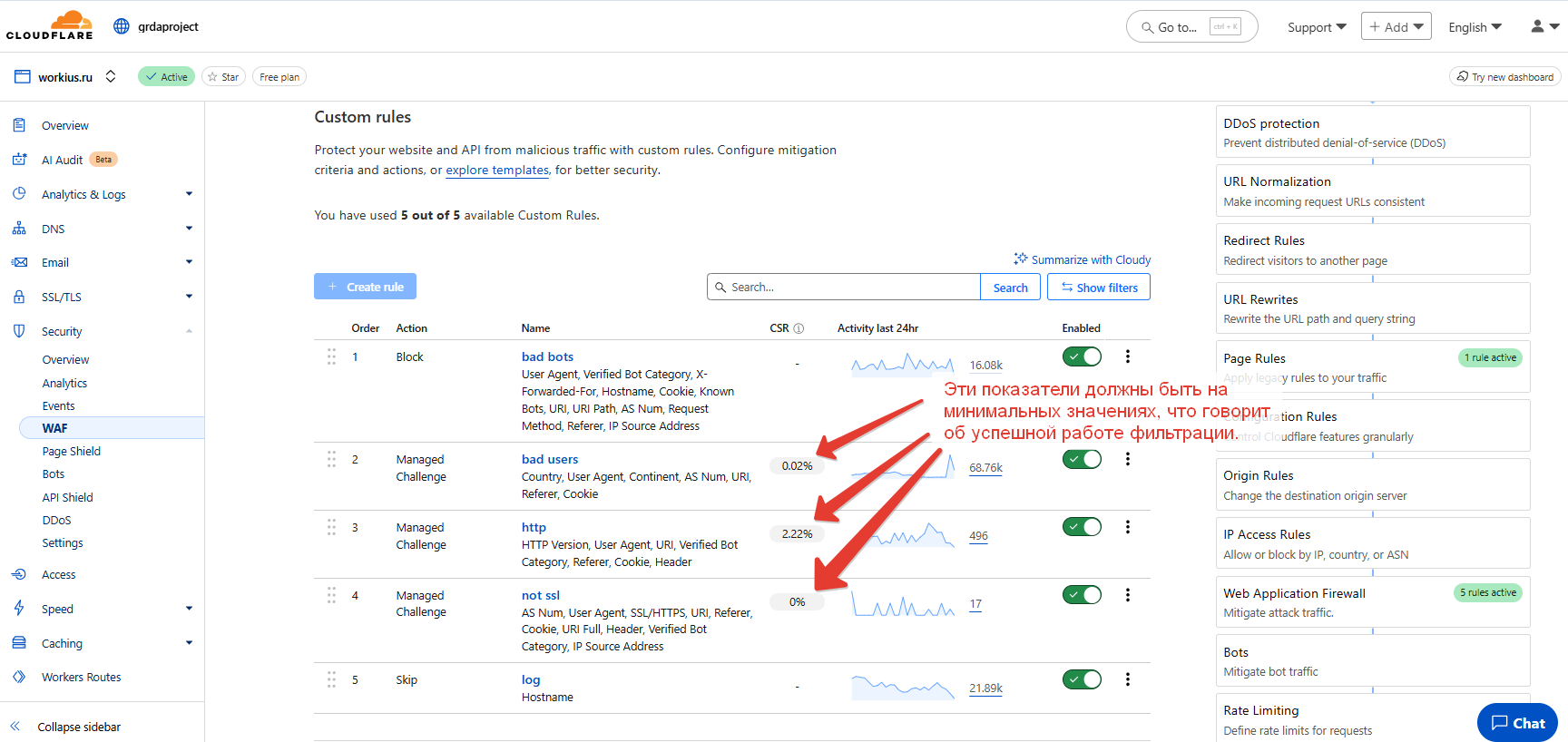
Task: Click Summarize with Cloudy link
Action: pos(1082,259)
